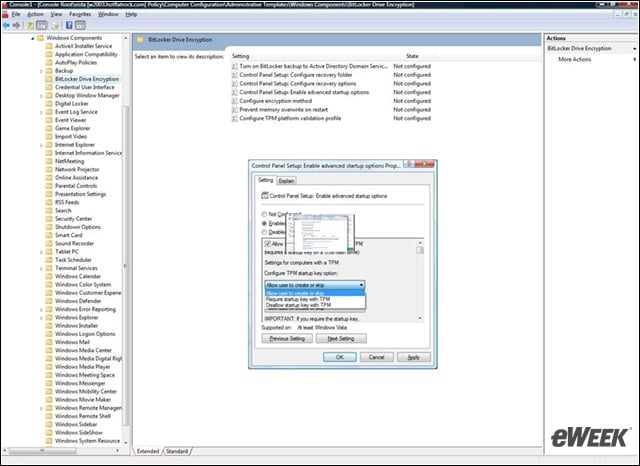Viewport: 640px width, 466px height.
Task: Select the Credential User Interface tree item
Action: point(85,87)
